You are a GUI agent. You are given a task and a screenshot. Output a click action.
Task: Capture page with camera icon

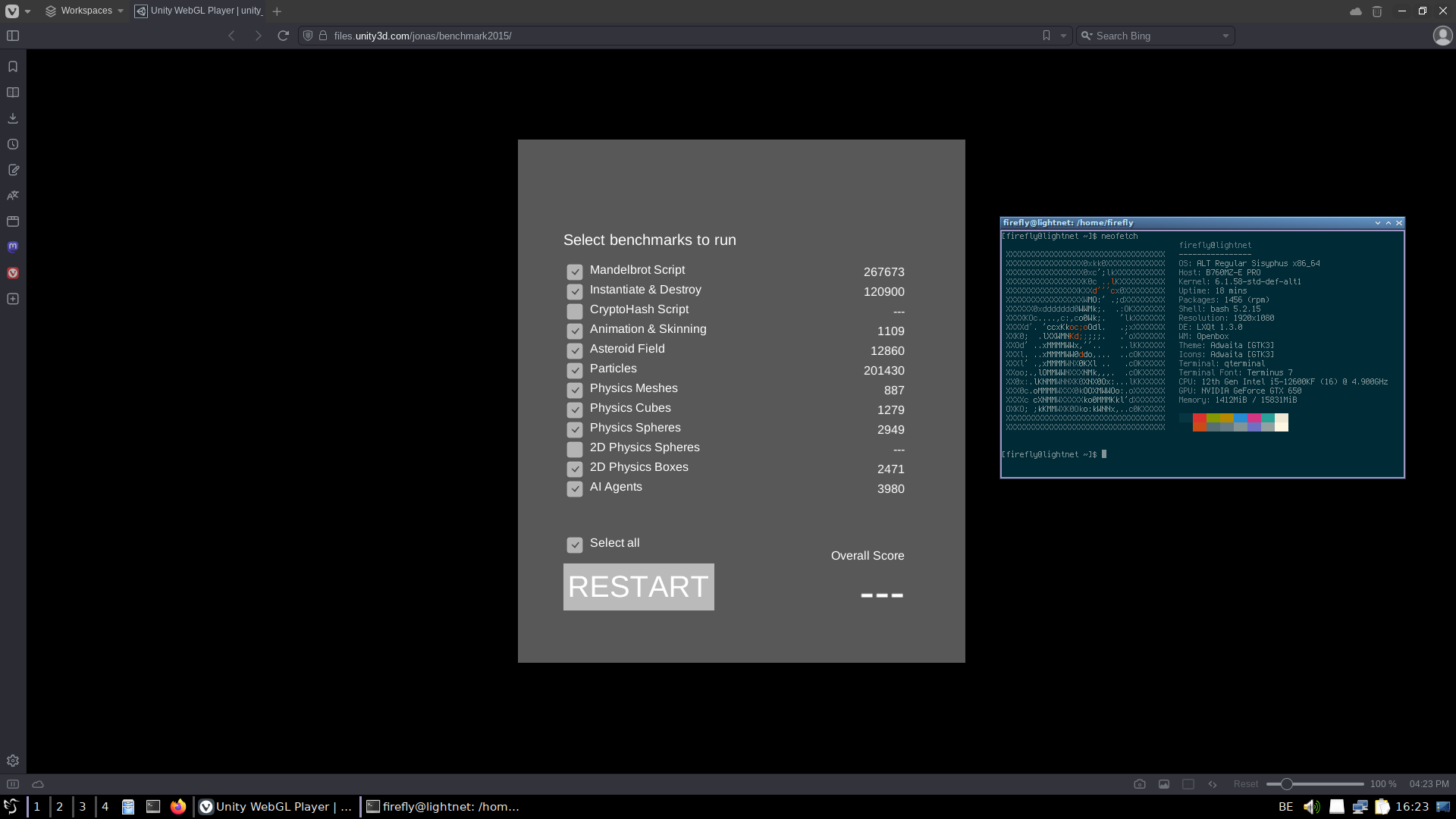coord(1140,784)
